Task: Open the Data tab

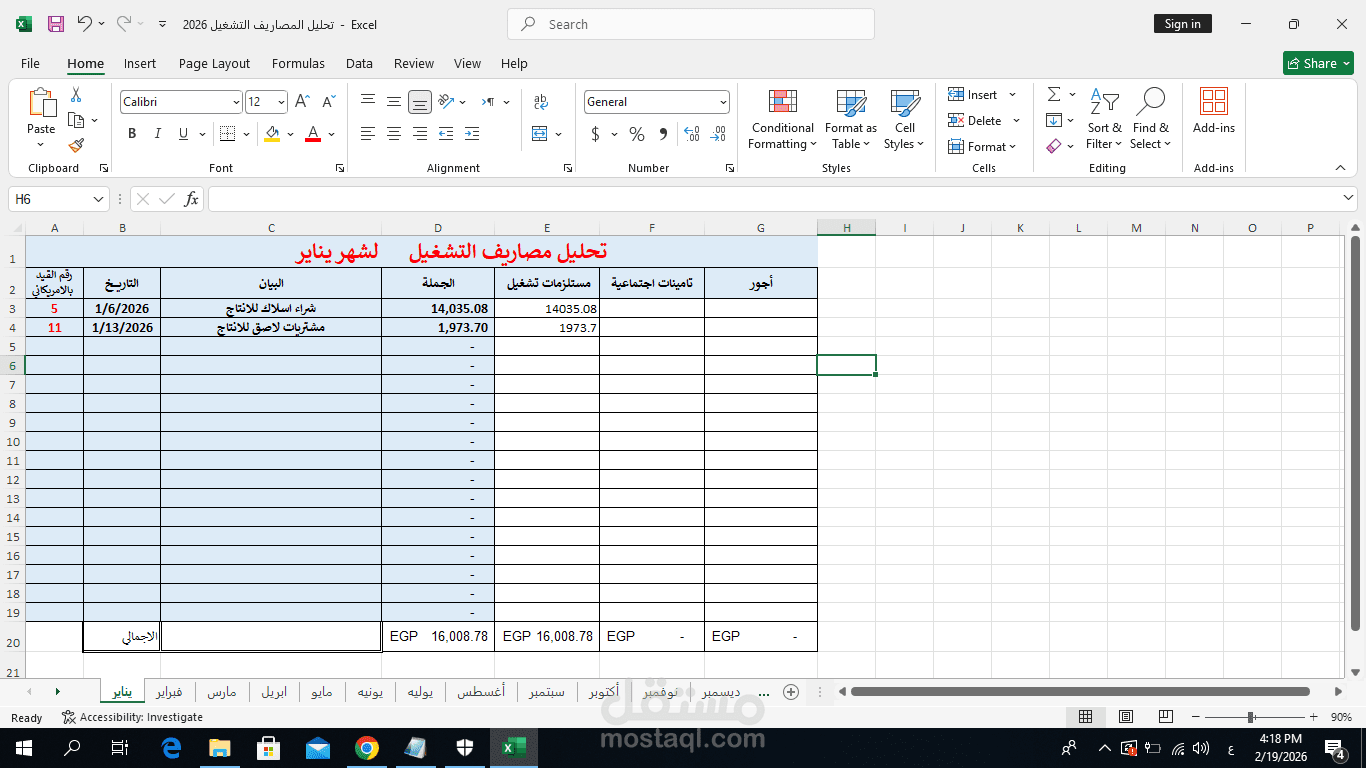Action: pos(359,63)
